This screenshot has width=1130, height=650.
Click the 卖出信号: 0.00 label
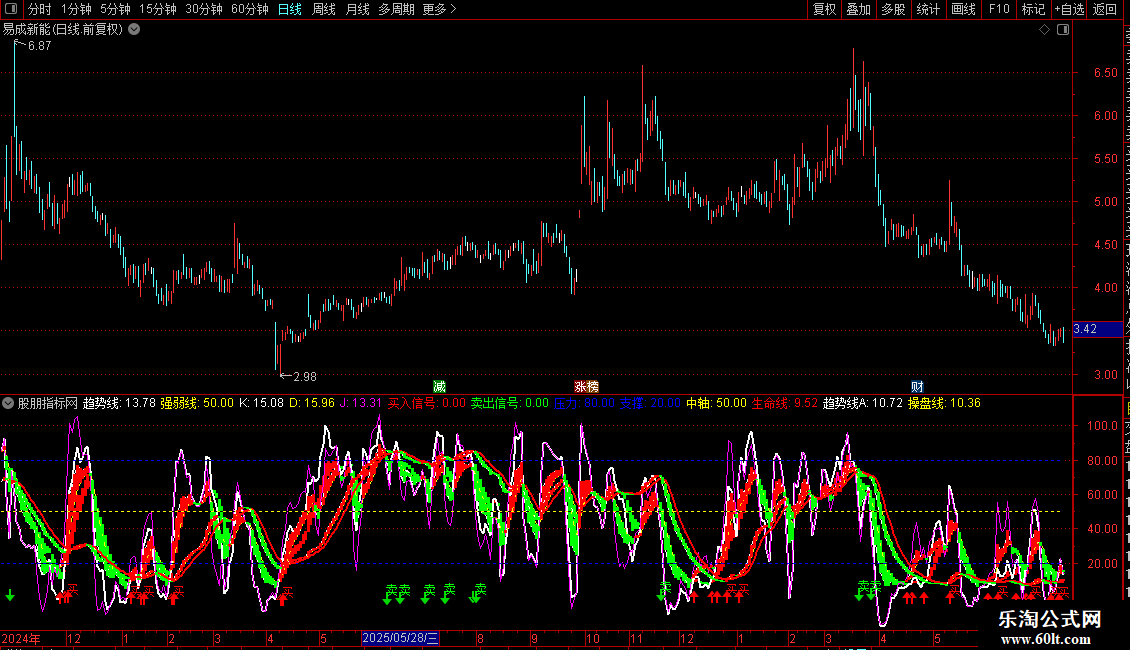(510, 404)
